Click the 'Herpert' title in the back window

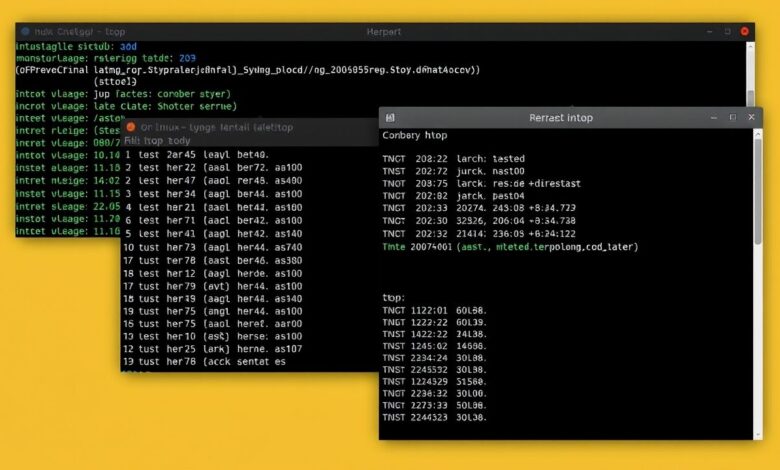pyautogui.click(x=384, y=32)
